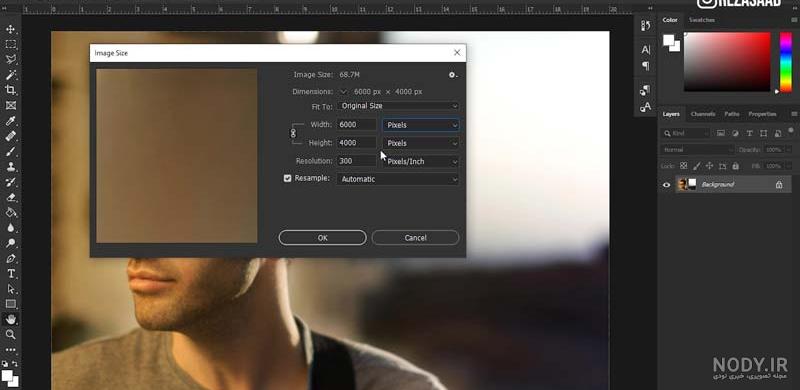Select the Magic Wand tool
This screenshot has height=390, width=800.
click(11, 75)
